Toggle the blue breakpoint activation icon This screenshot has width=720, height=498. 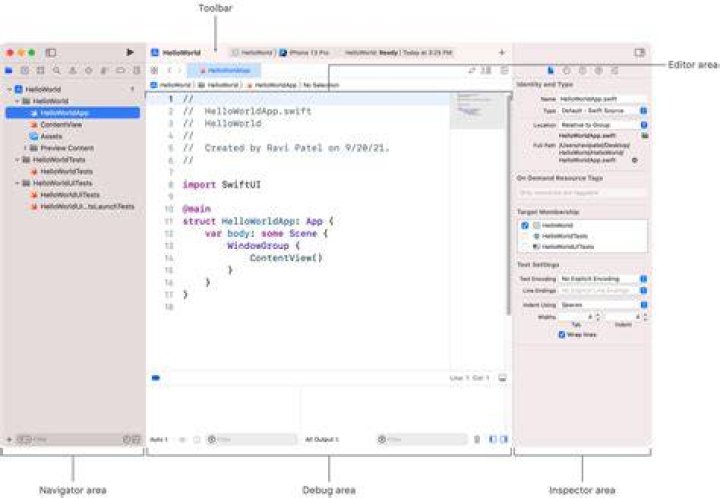[x=156, y=378]
